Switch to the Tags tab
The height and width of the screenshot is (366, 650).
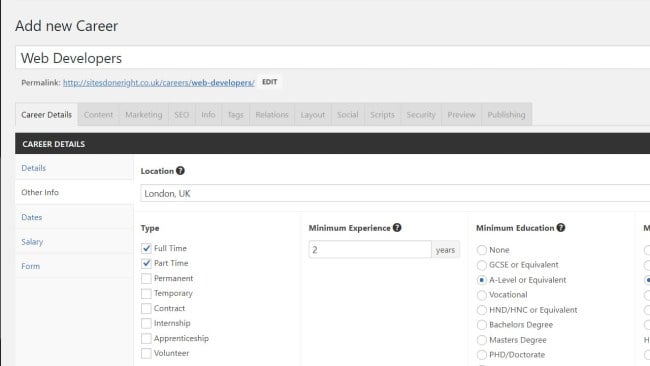point(235,115)
